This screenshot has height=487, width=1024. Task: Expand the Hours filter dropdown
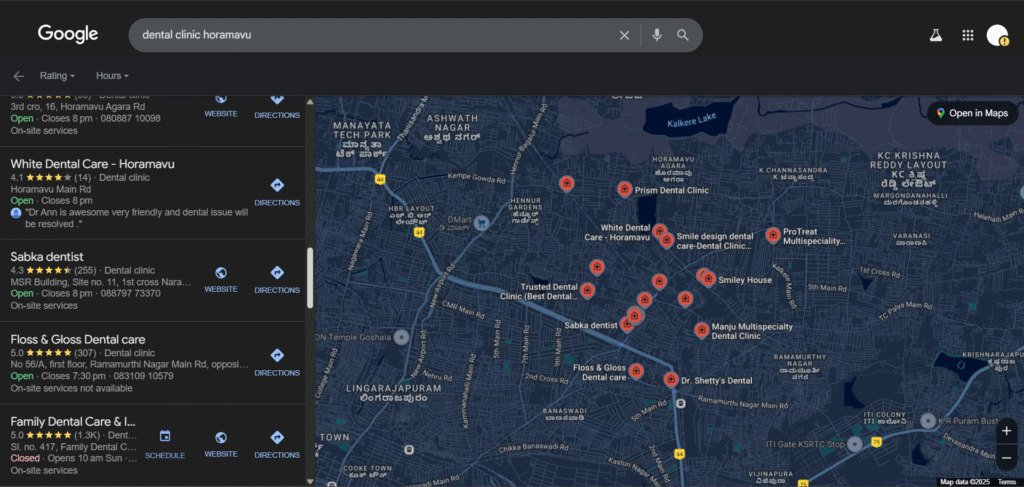click(x=112, y=76)
